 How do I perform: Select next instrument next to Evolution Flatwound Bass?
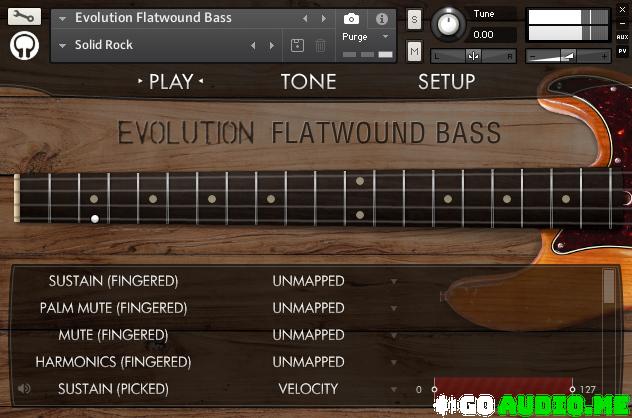point(324,18)
